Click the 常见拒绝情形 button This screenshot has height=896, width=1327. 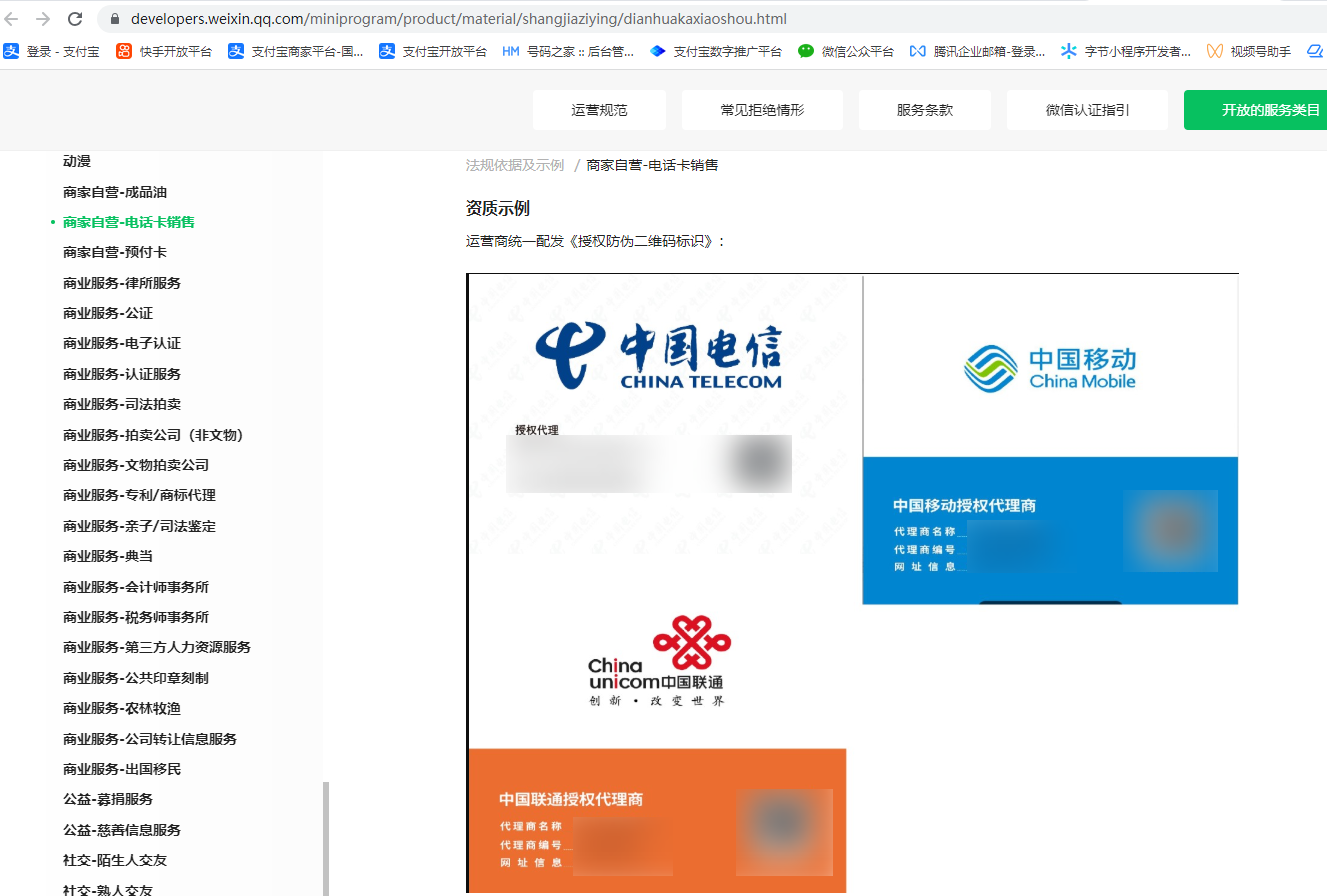pos(762,110)
